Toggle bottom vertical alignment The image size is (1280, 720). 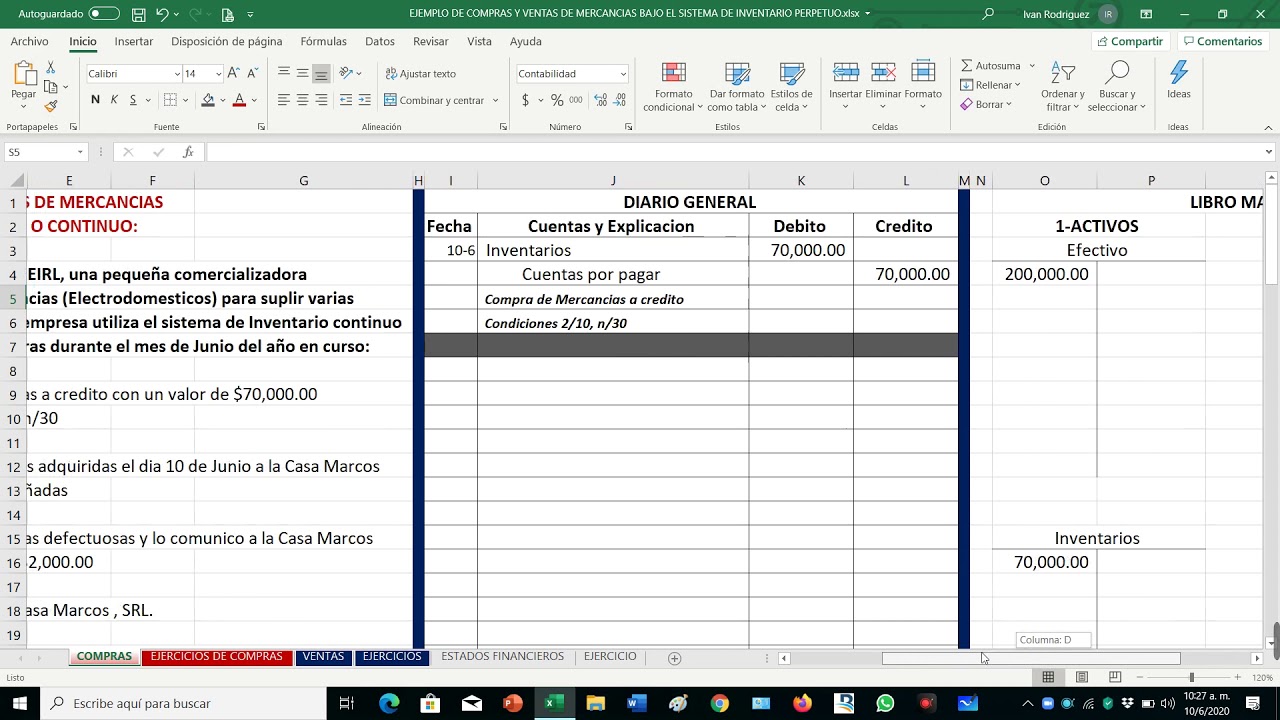[x=321, y=73]
